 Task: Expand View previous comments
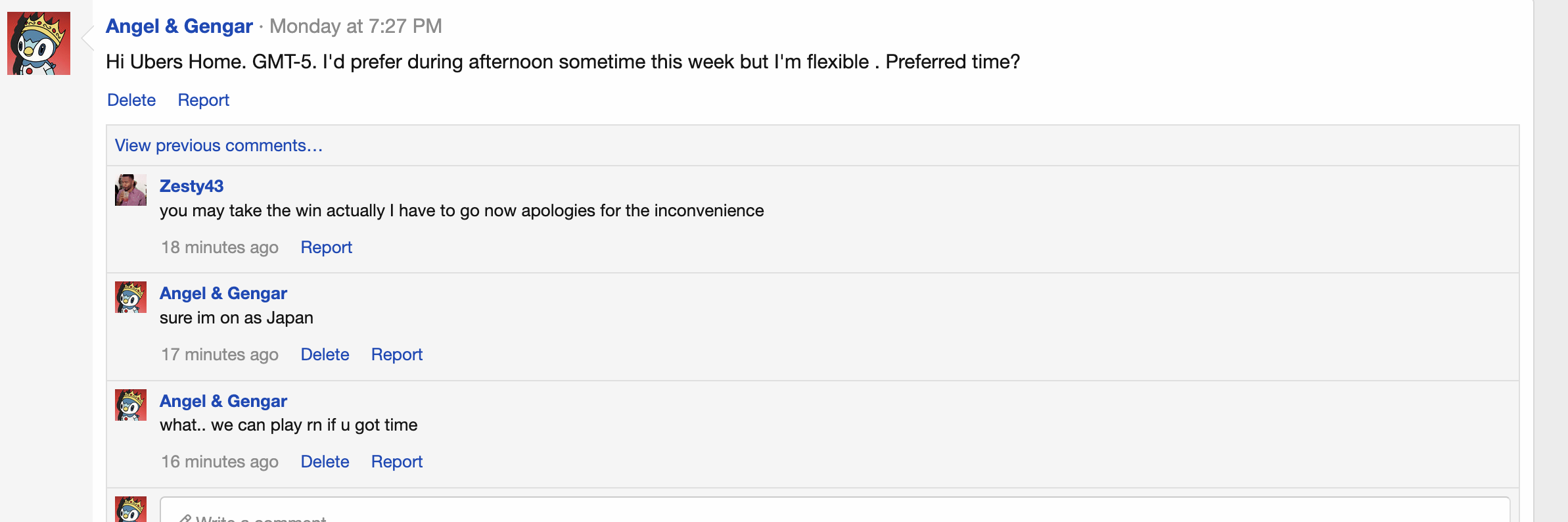coord(219,145)
